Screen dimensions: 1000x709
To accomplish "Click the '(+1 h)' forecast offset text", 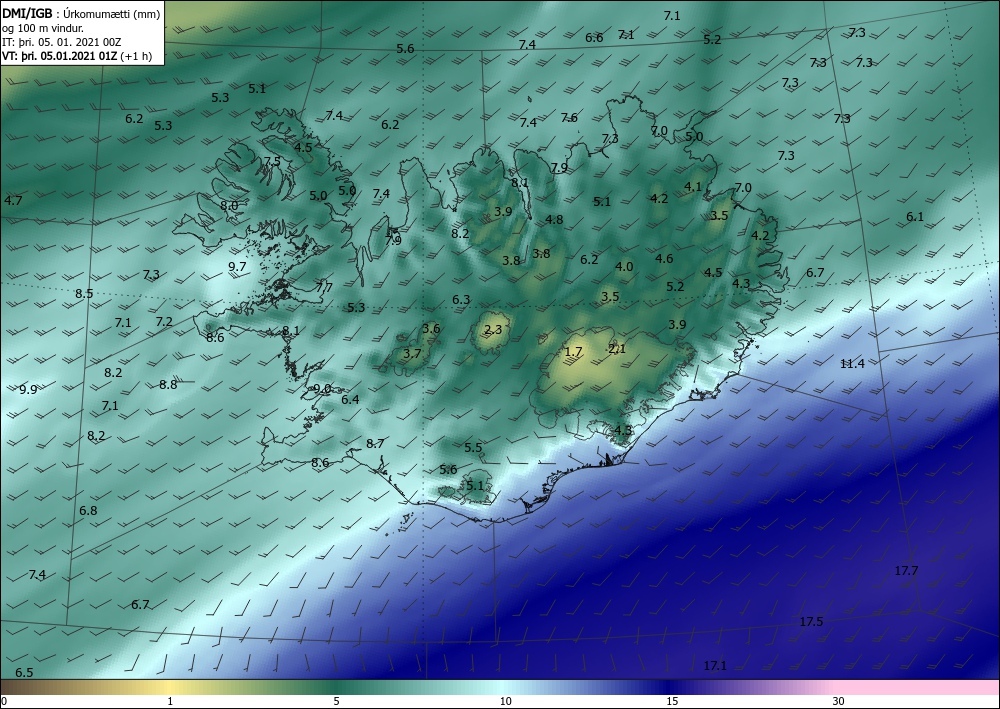I will coord(136,55).
